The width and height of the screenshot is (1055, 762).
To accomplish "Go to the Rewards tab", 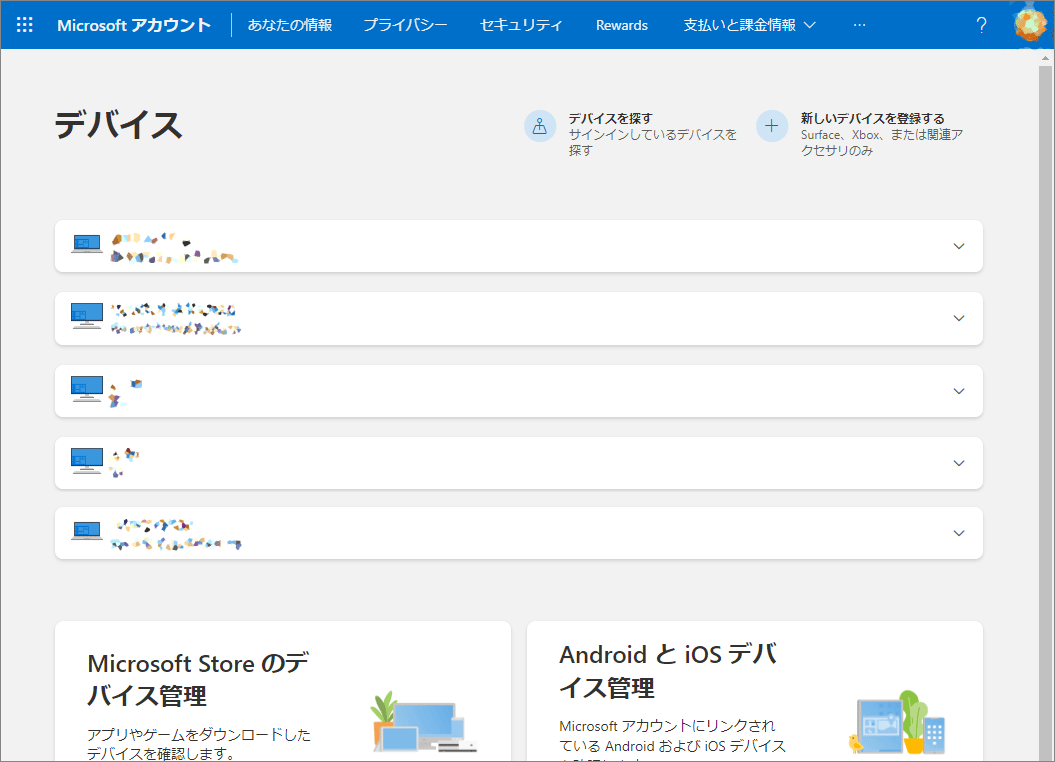I will tap(622, 25).
